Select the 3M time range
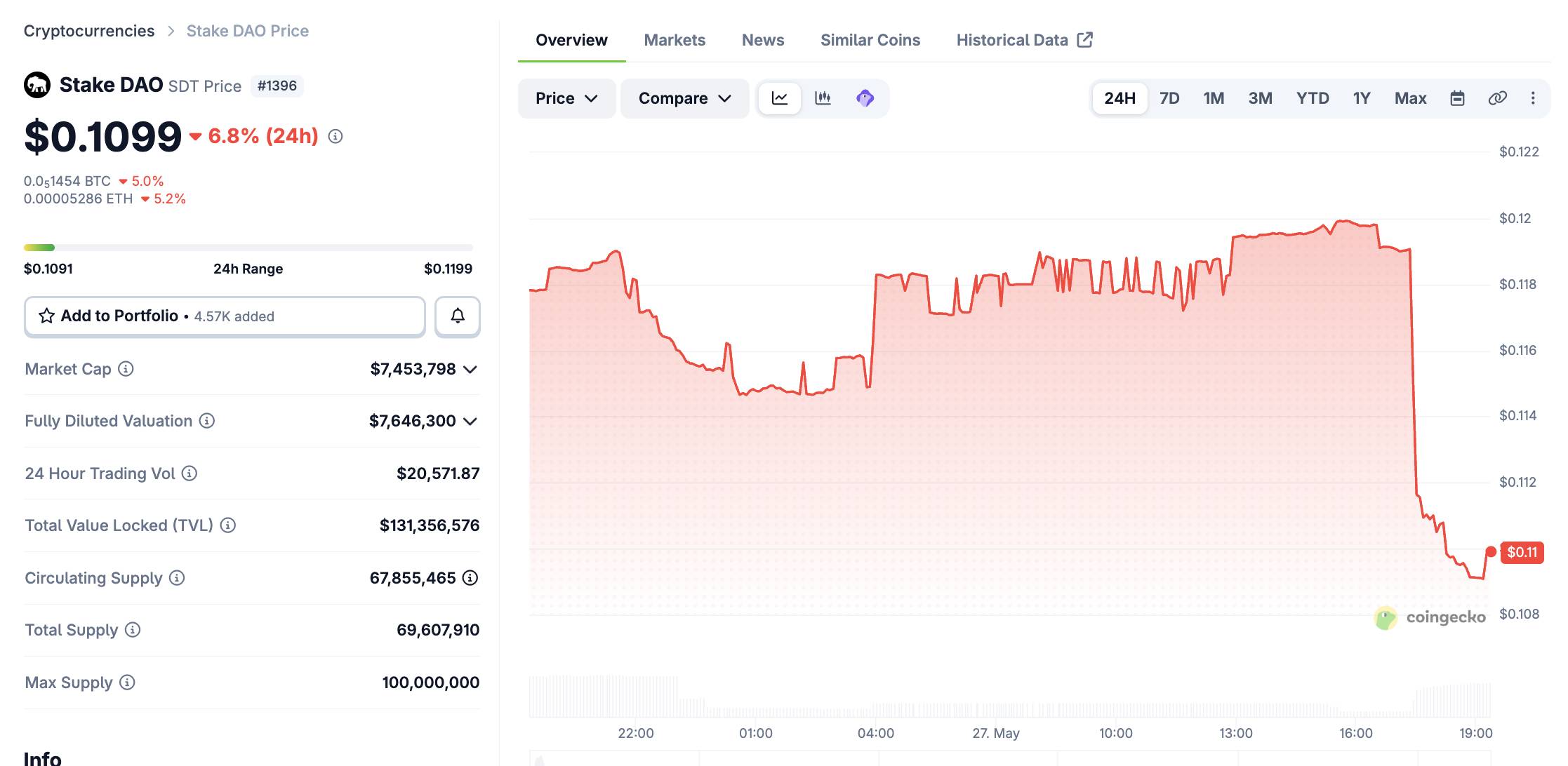Screen dimensions: 1568x766 pyautogui.click(x=1260, y=98)
